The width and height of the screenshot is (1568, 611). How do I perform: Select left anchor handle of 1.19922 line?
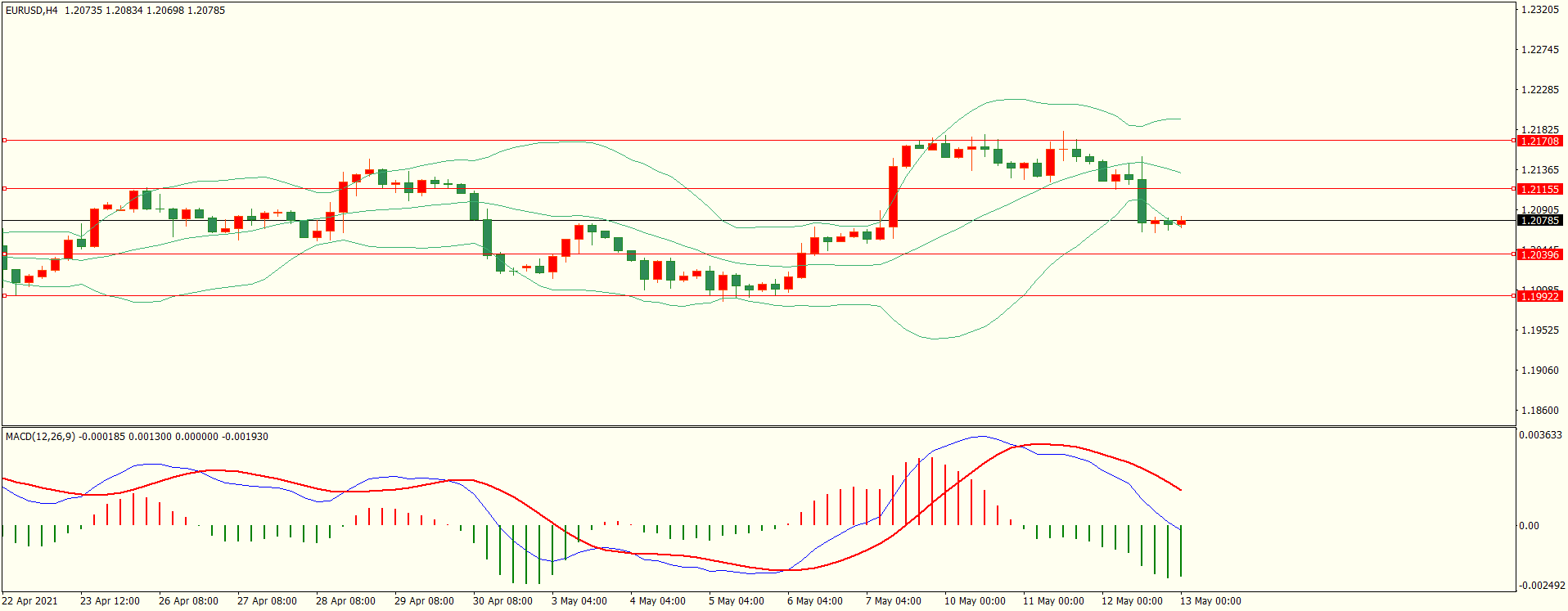pos(4,296)
